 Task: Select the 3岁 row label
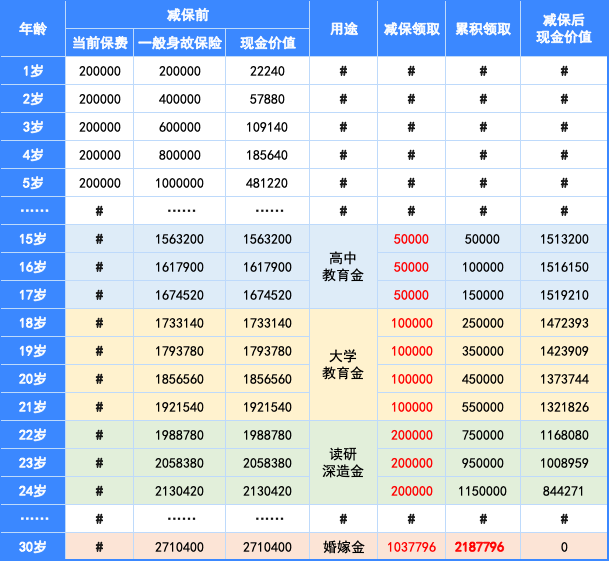pos(33,127)
